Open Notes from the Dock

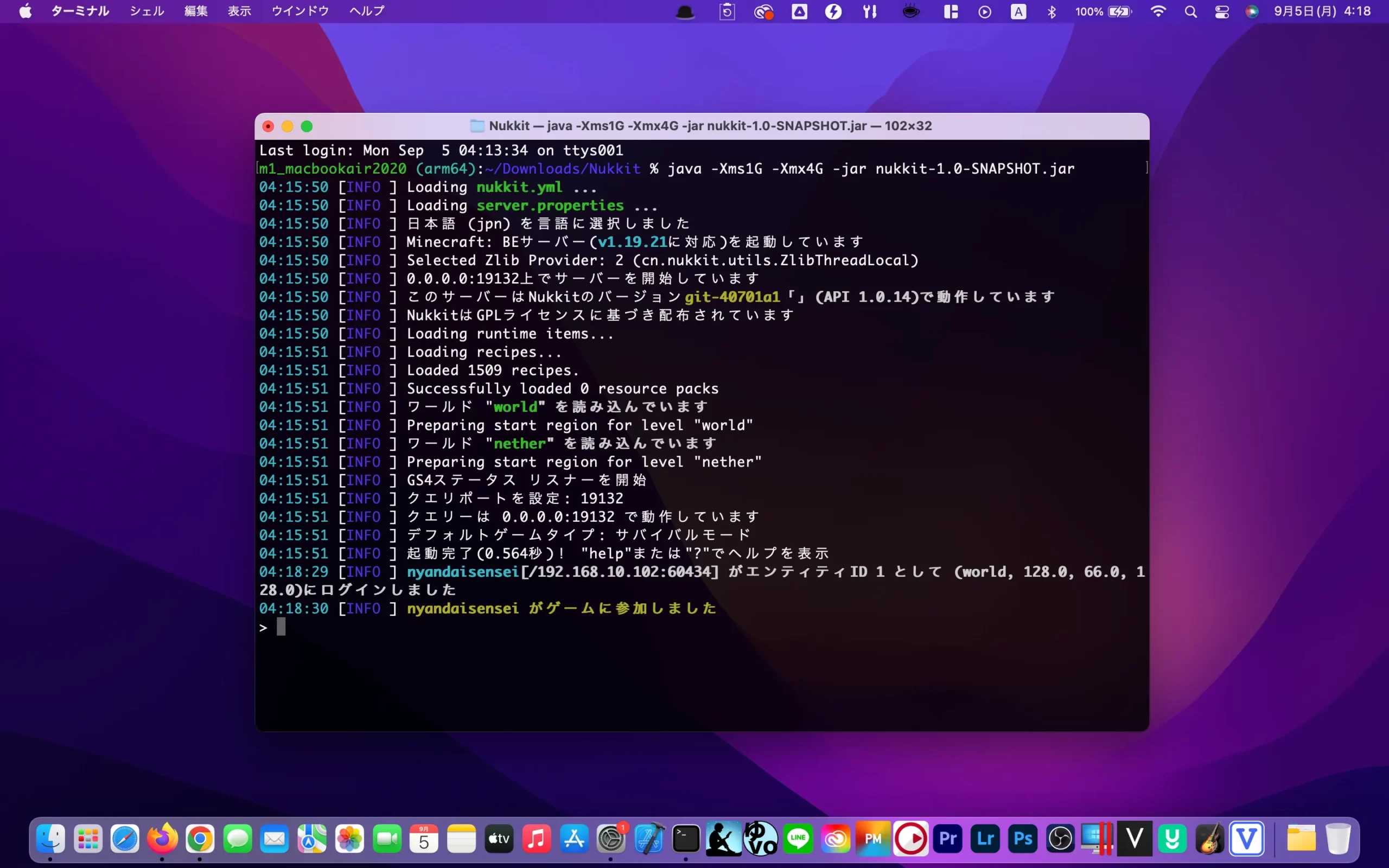pyautogui.click(x=462, y=839)
